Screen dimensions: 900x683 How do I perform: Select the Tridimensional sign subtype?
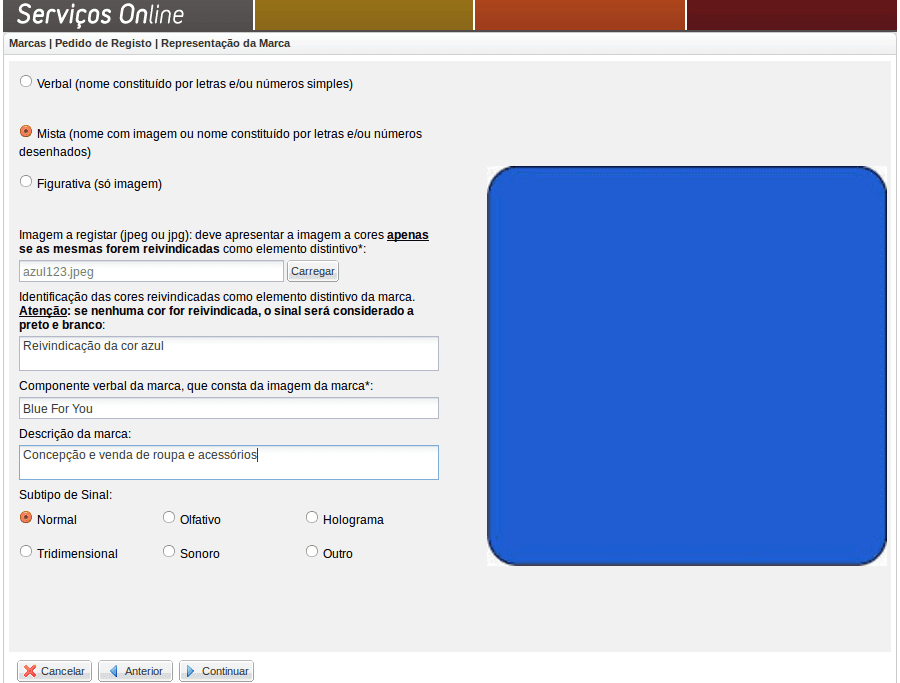click(x=26, y=552)
